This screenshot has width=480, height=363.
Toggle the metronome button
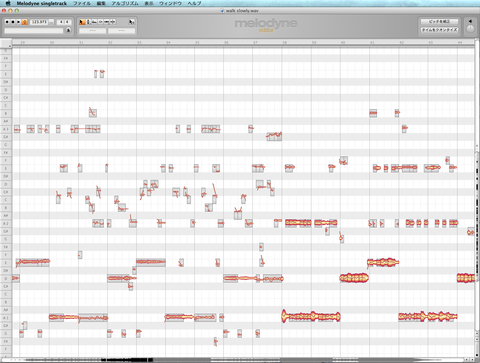point(68,30)
